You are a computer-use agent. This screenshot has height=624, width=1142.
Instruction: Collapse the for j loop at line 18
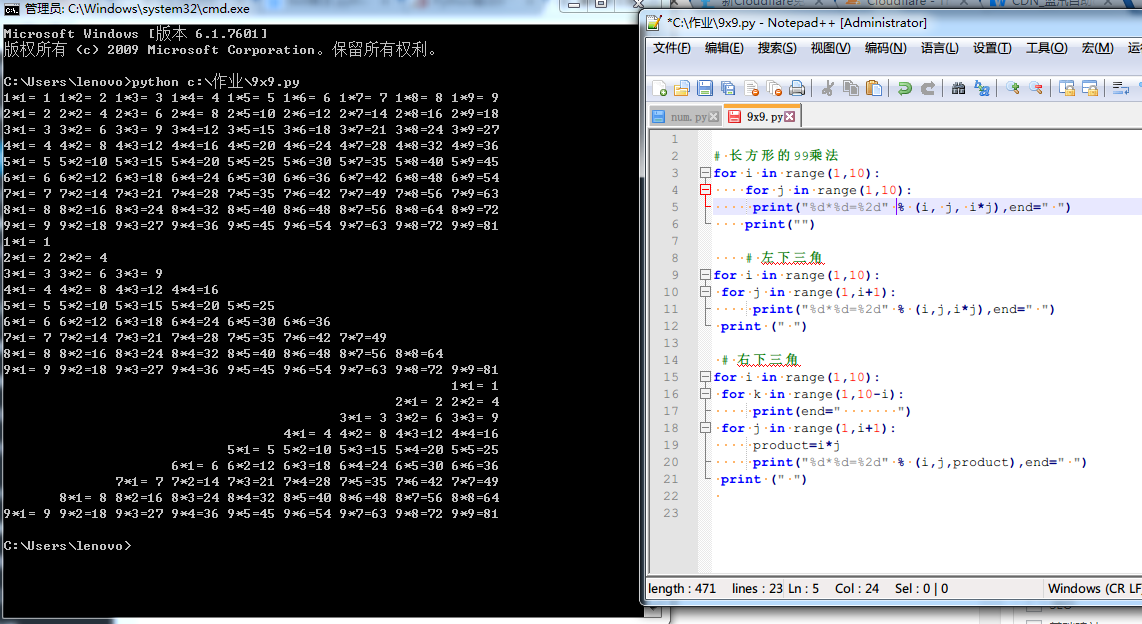(705, 428)
